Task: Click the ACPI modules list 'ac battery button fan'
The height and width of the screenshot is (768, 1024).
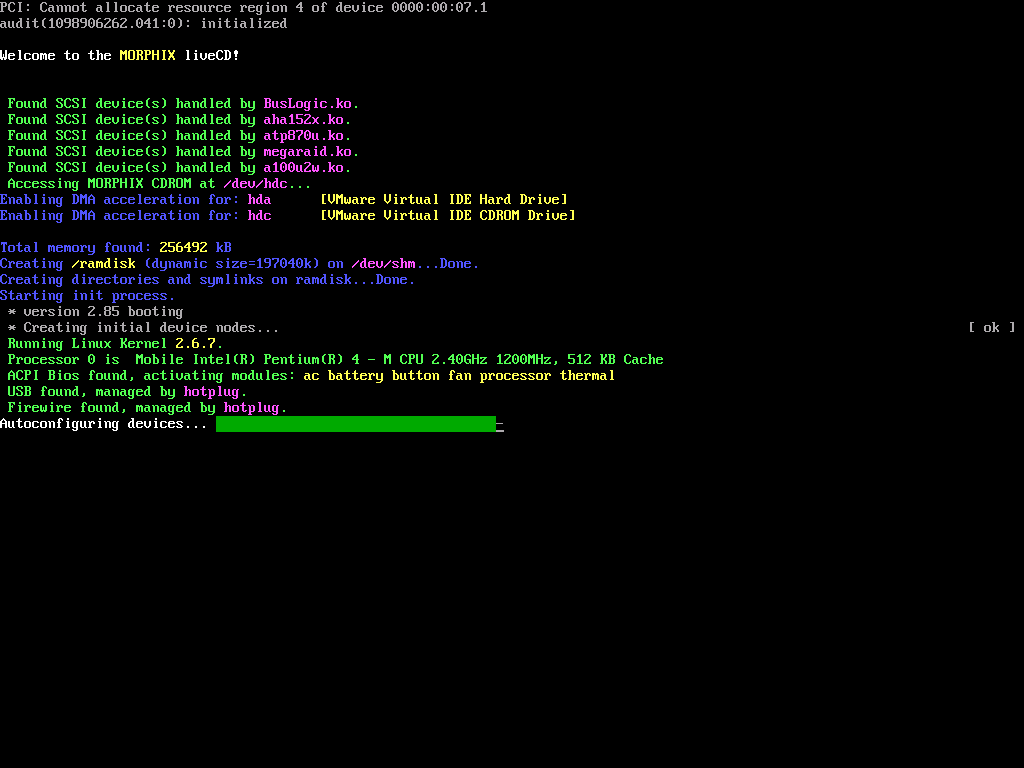Action: click(x=459, y=376)
